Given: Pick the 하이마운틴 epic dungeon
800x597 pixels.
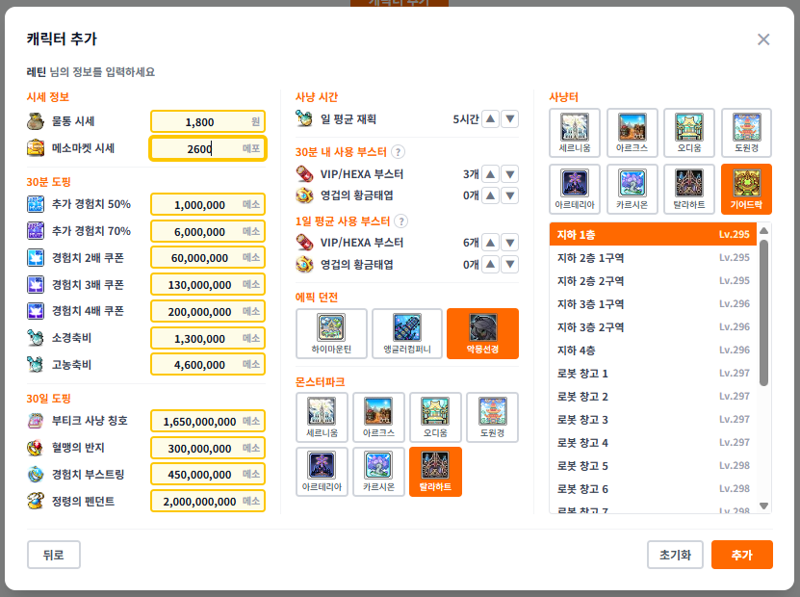Looking at the screenshot, I should tap(331, 334).
